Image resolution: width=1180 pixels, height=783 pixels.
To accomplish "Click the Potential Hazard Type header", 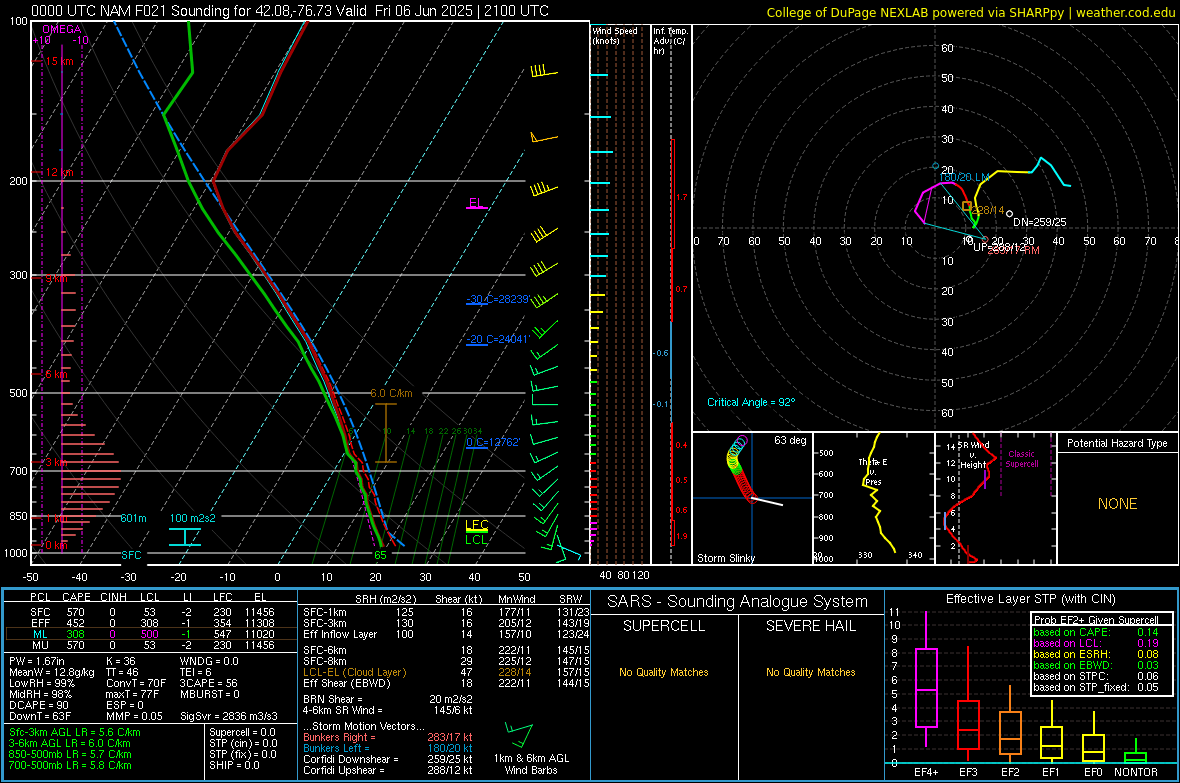I will pos(1117,443).
